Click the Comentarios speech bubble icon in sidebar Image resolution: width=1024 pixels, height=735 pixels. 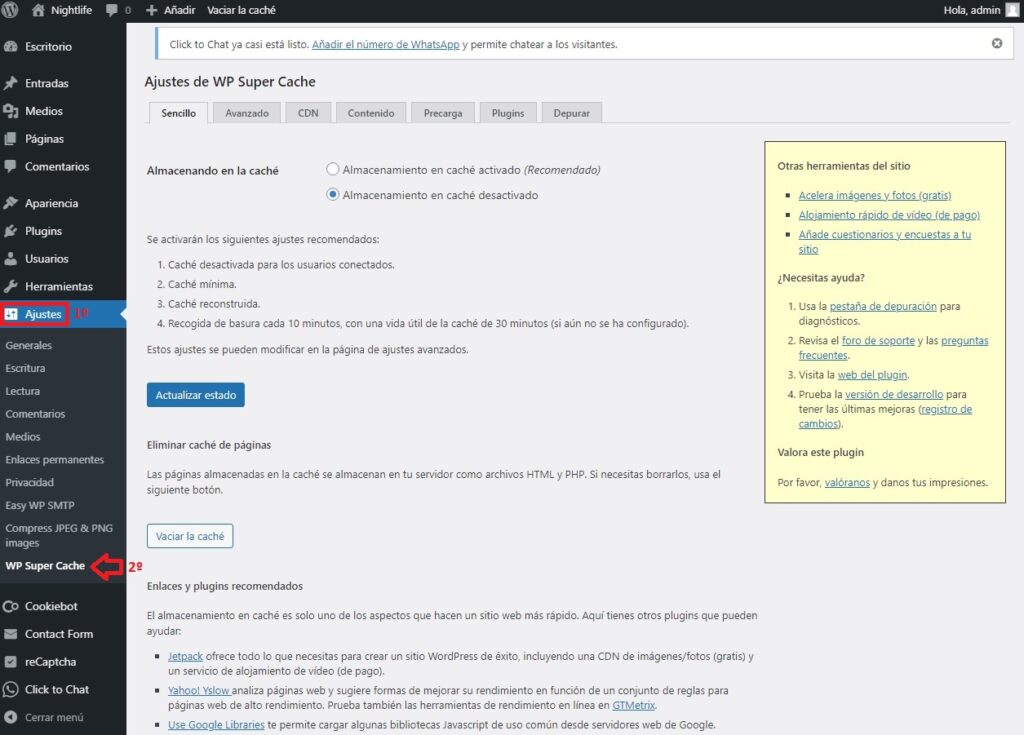(x=10, y=166)
